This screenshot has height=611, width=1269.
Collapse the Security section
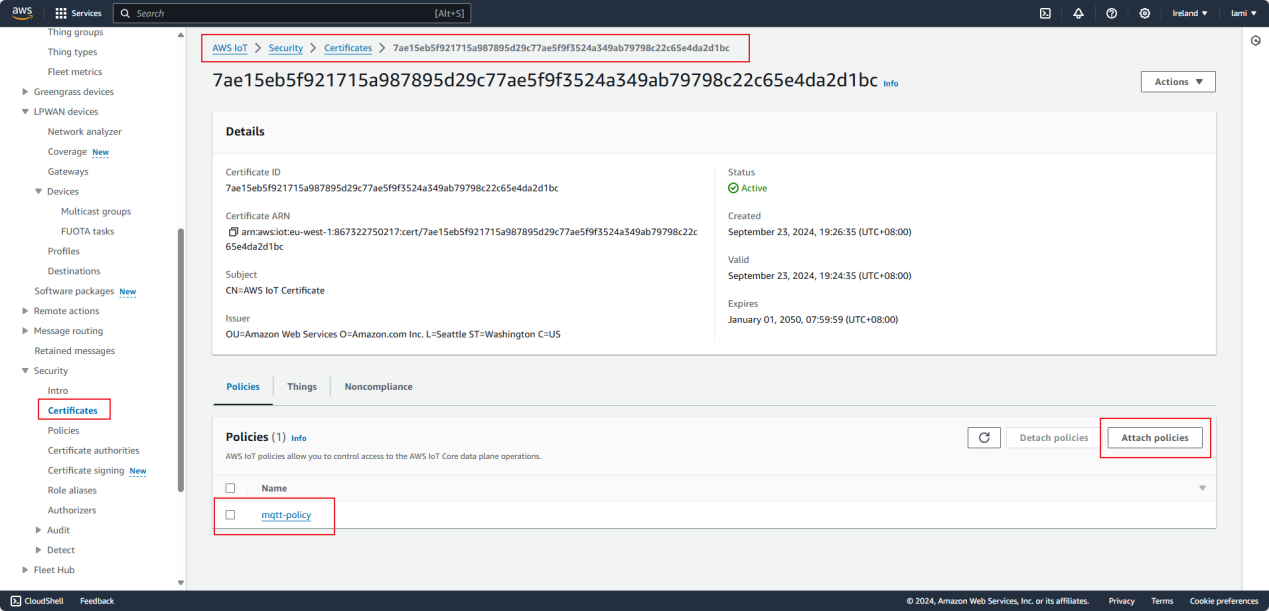(x=25, y=371)
